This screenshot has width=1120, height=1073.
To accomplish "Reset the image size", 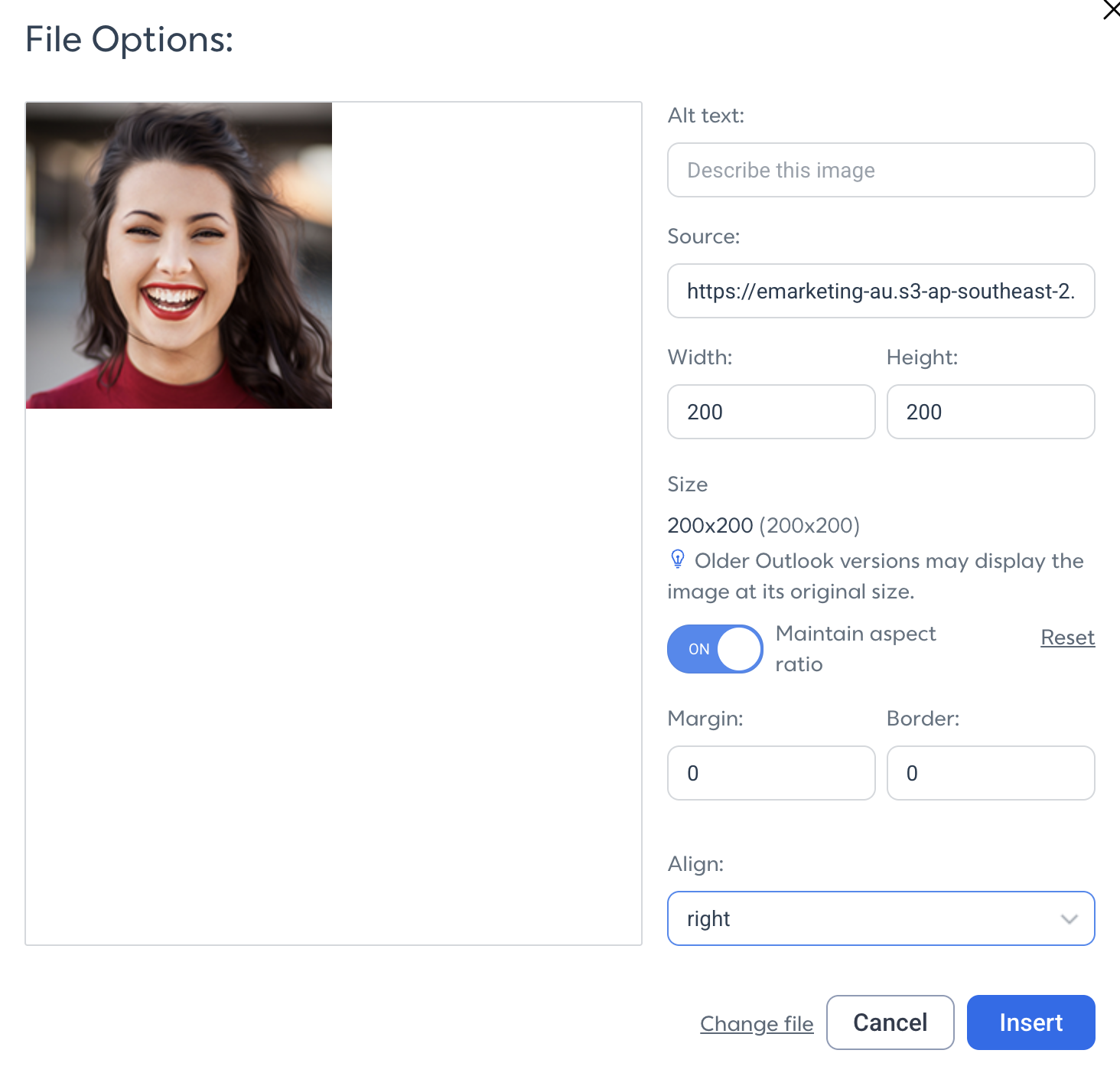I will [x=1067, y=637].
